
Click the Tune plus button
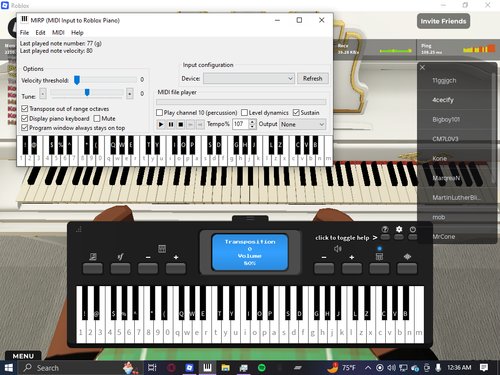coord(130,94)
